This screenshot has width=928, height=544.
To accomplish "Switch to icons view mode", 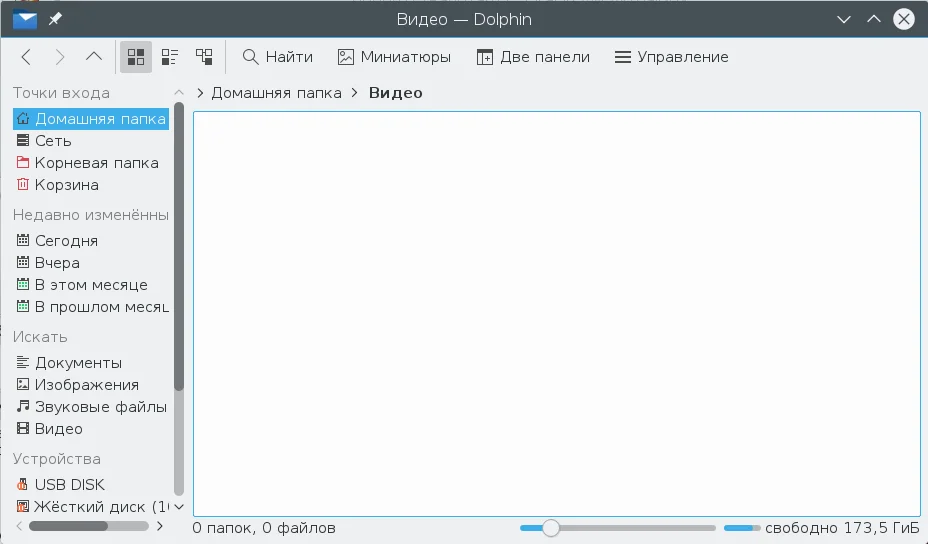I will pos(136,57).
